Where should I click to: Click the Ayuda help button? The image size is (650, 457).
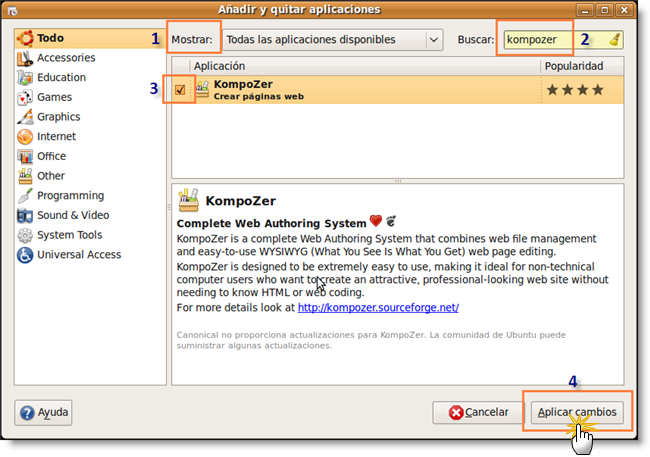[43, 413]
